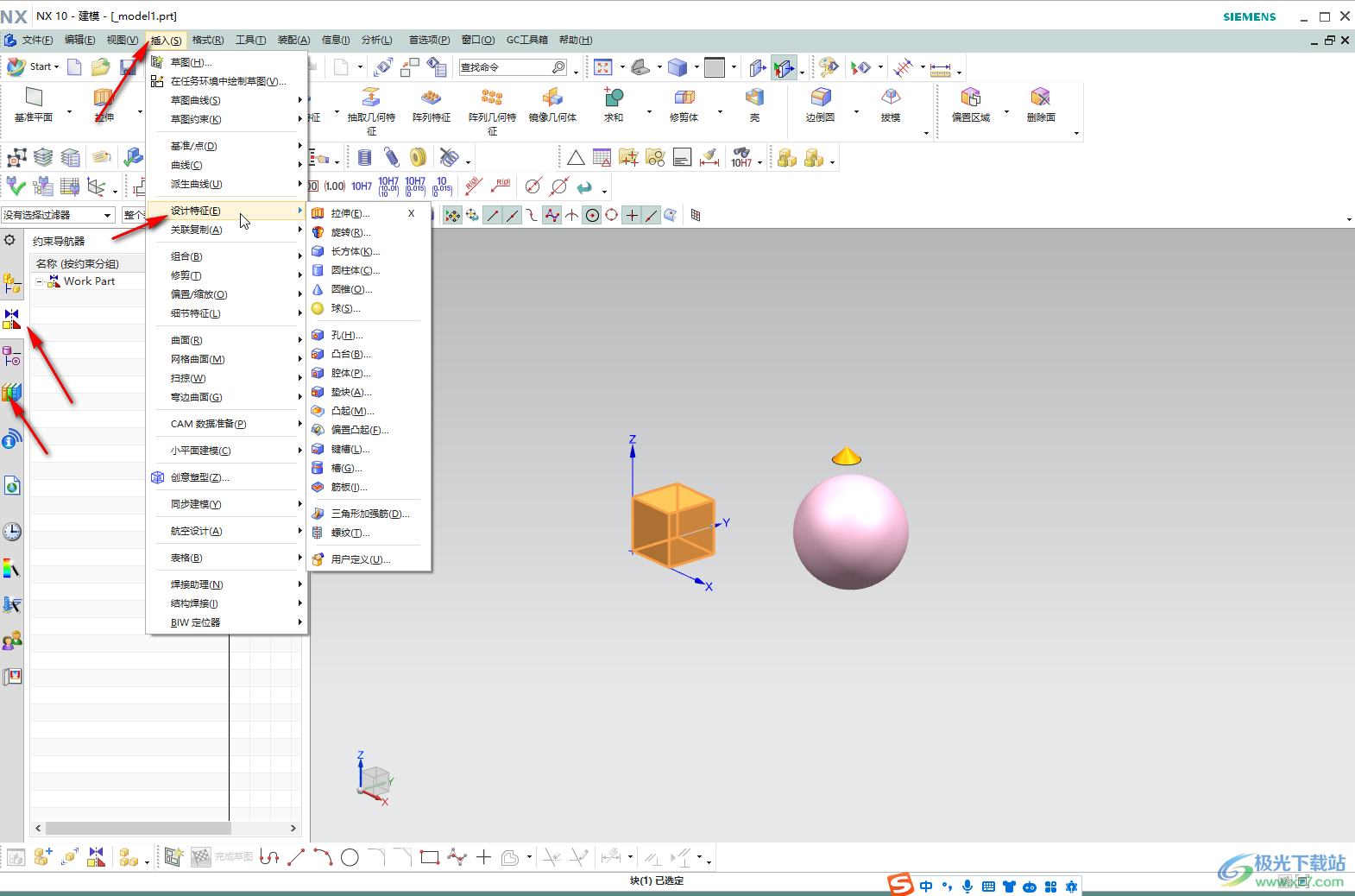1355x896 pixels.
Task: Open the 格式(R) menu
Action: pos(208,40)
